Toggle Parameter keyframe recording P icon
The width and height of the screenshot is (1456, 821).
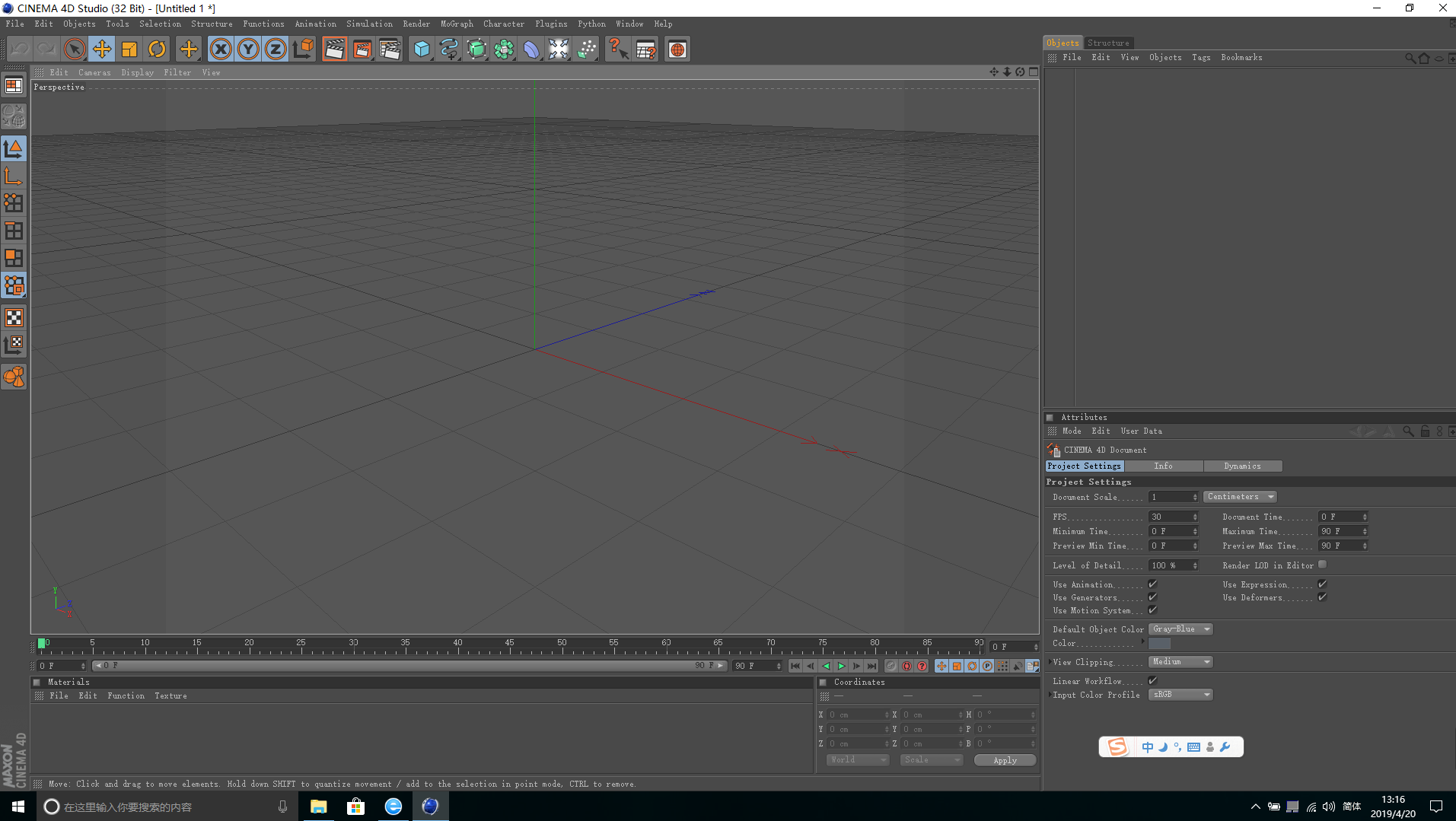tap(987, 667)
